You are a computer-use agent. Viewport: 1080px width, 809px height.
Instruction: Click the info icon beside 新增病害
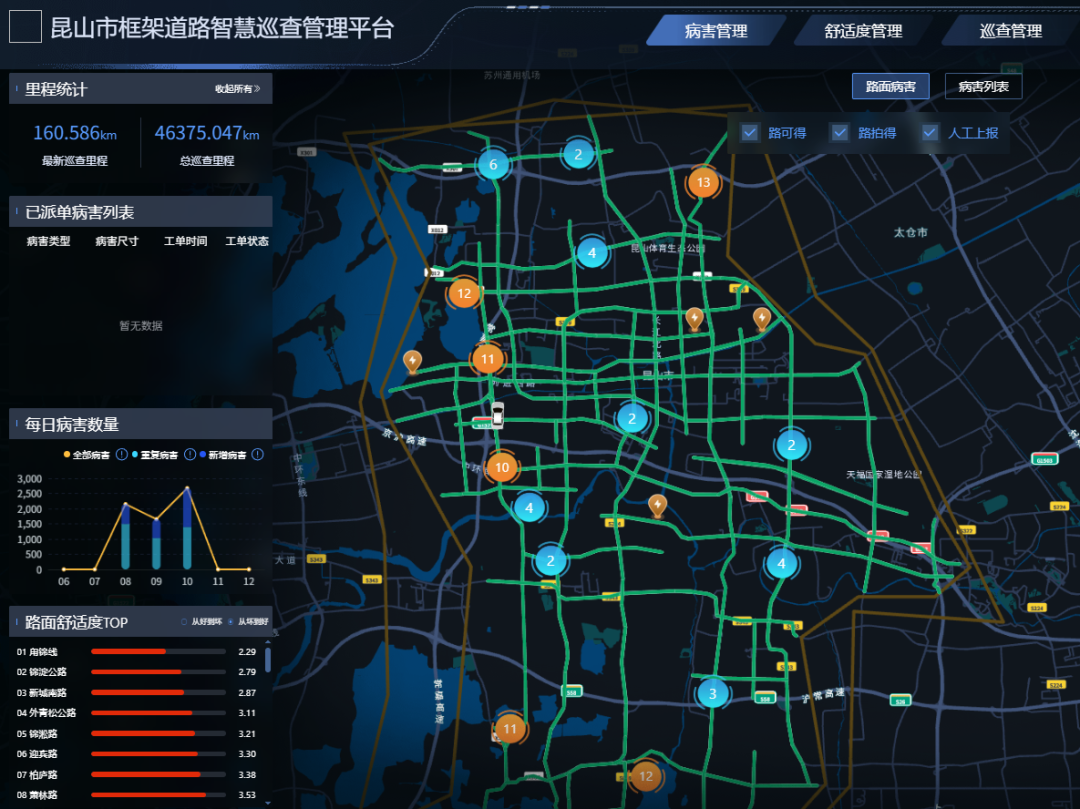(258, 454)
